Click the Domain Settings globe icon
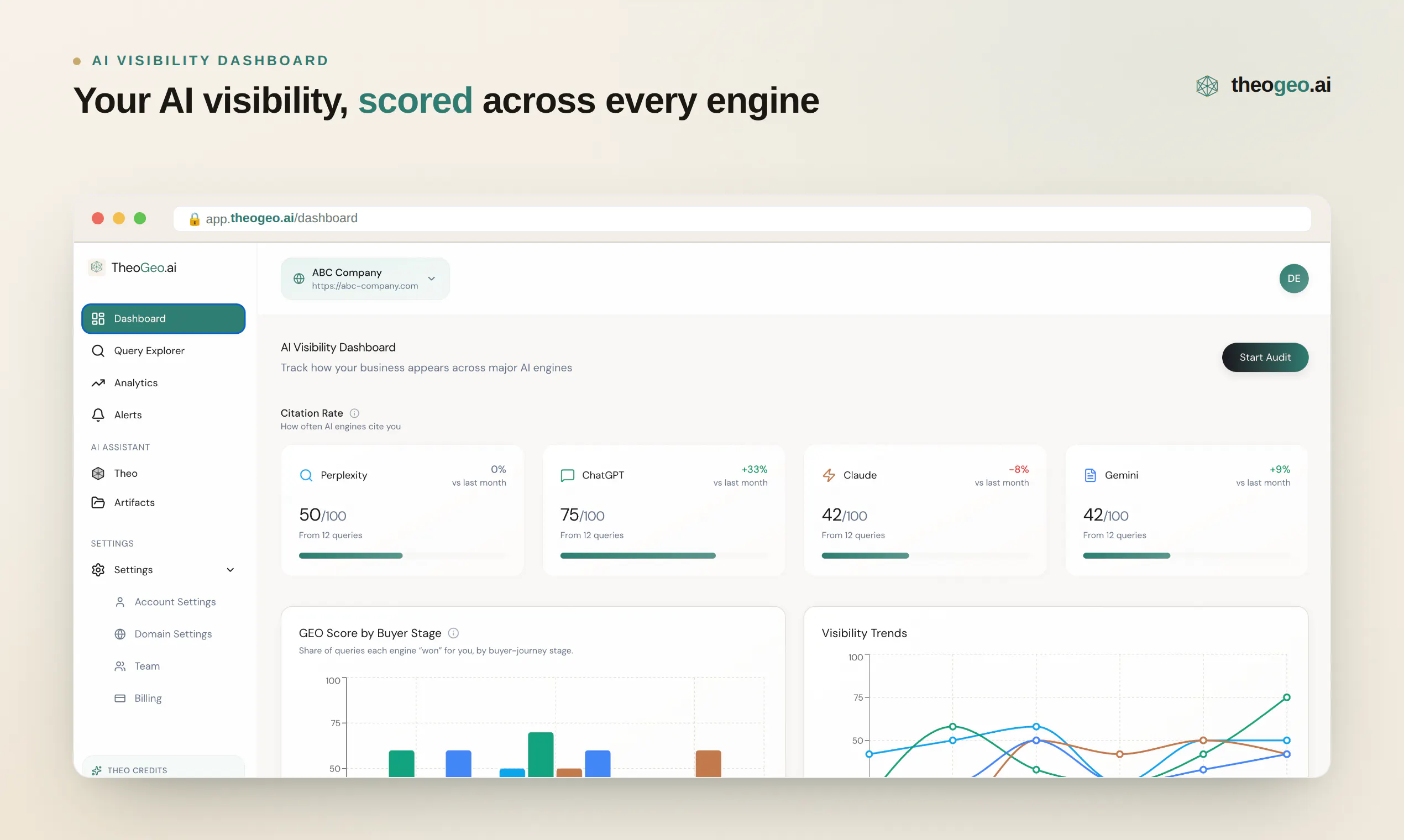Image resolution: width=1404 pixels, height=840 pixels. [120, 634]
